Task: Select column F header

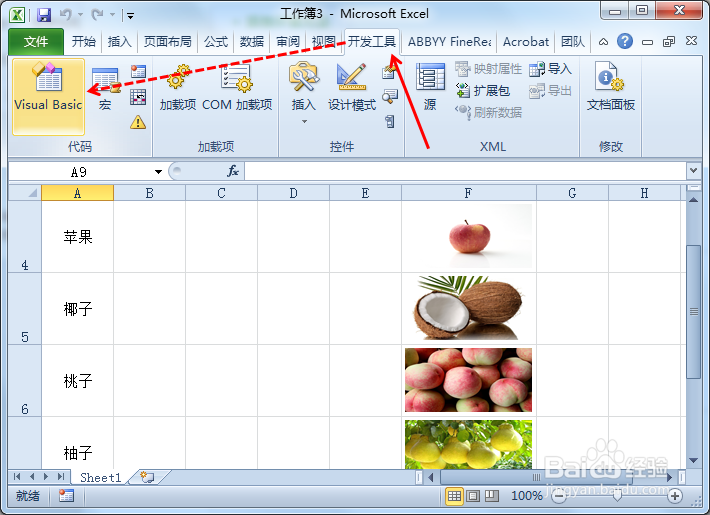Action: pyautogui.click(x=469, y=193)
